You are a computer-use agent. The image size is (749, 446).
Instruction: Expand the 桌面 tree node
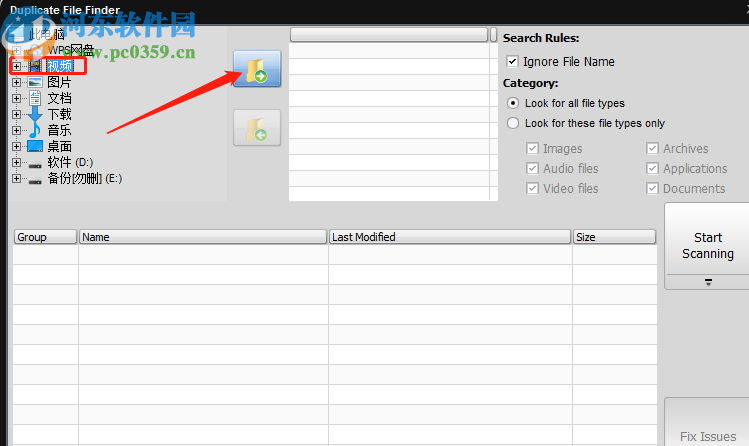17,146
